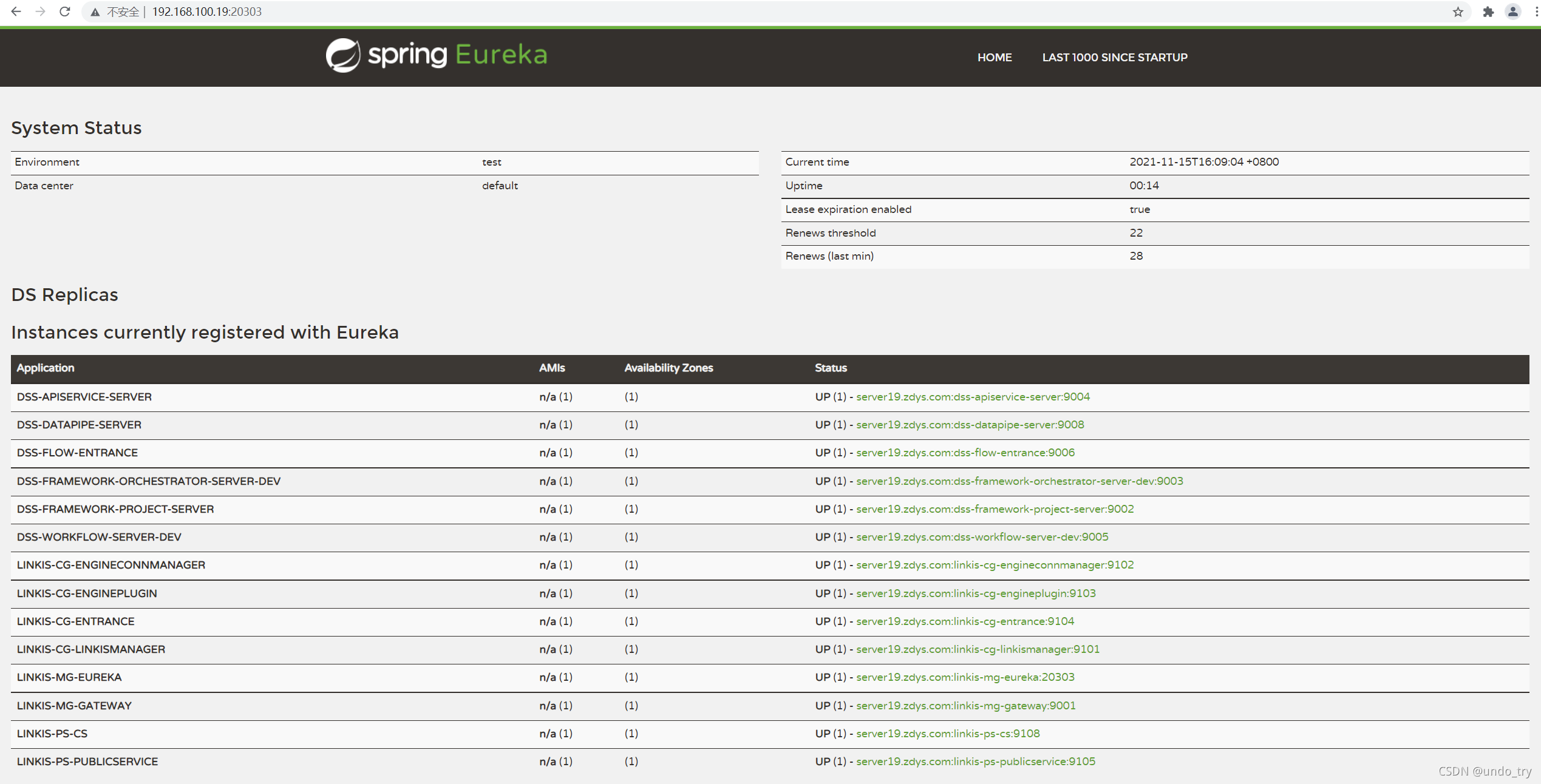Click the Spring Eureka logo
The image size is (1541, 784).
[436, 55]
